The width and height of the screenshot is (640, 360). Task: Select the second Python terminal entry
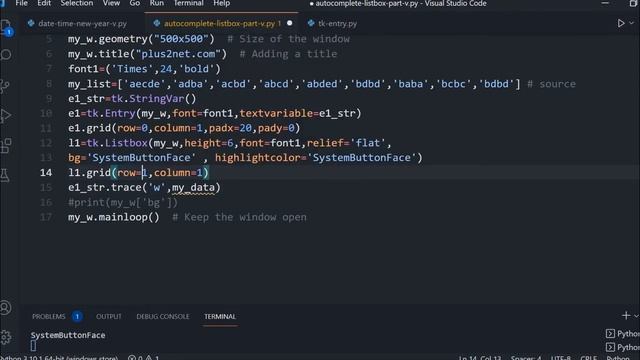pos(623,347)
